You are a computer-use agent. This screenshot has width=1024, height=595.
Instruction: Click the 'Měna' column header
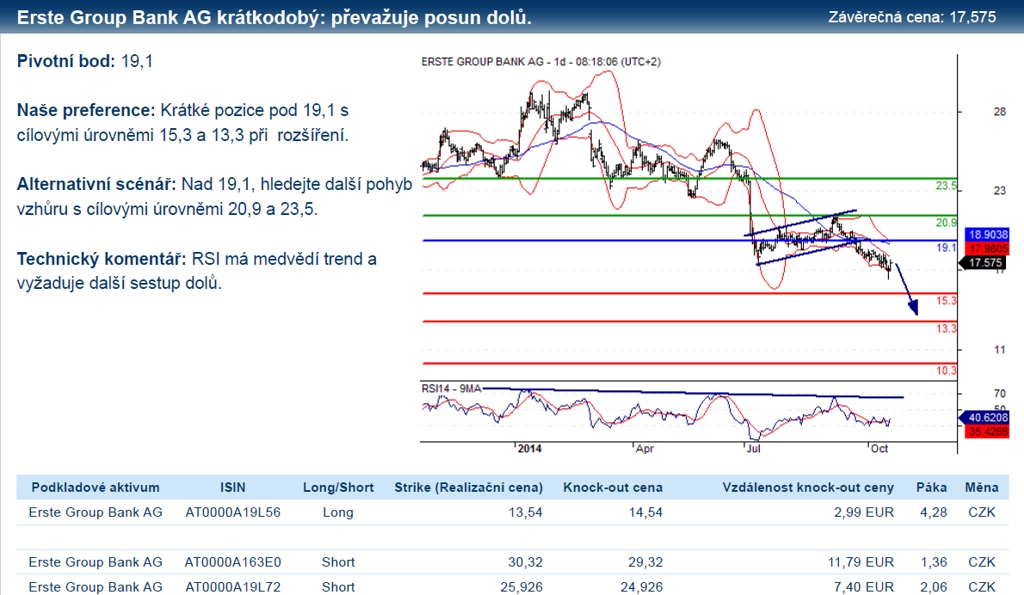[x=982, y=488]
